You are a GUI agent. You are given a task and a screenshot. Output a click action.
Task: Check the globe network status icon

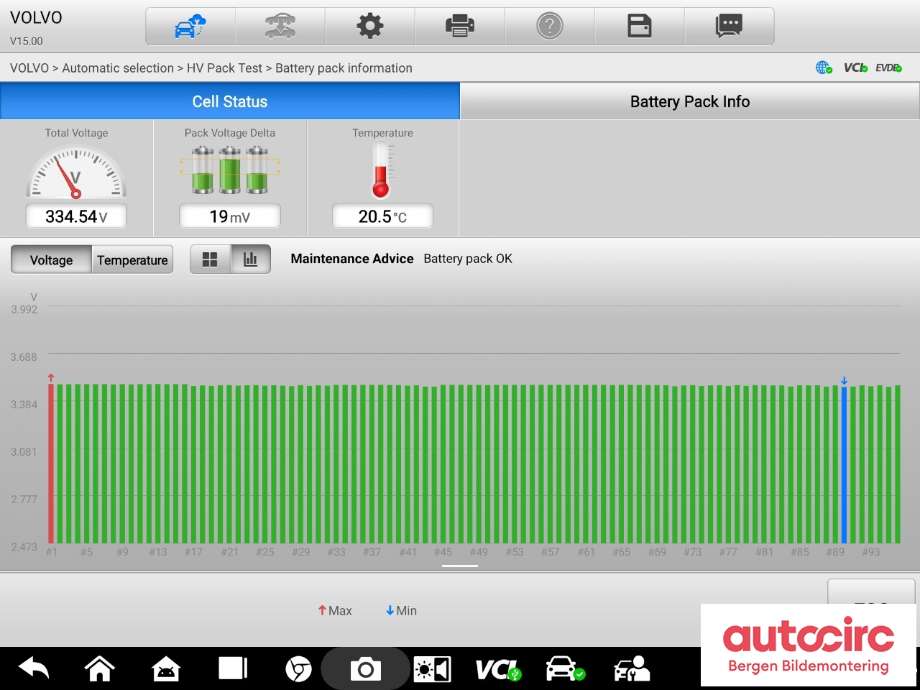point(824,68)
